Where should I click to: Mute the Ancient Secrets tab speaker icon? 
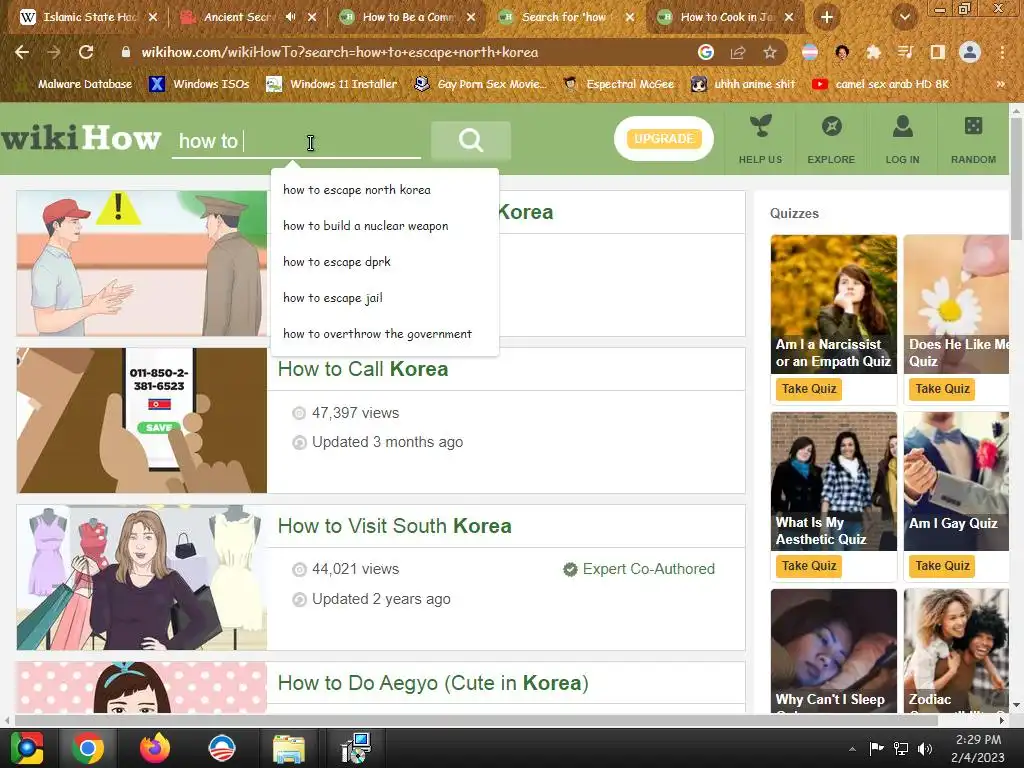[x=291, y=17]
